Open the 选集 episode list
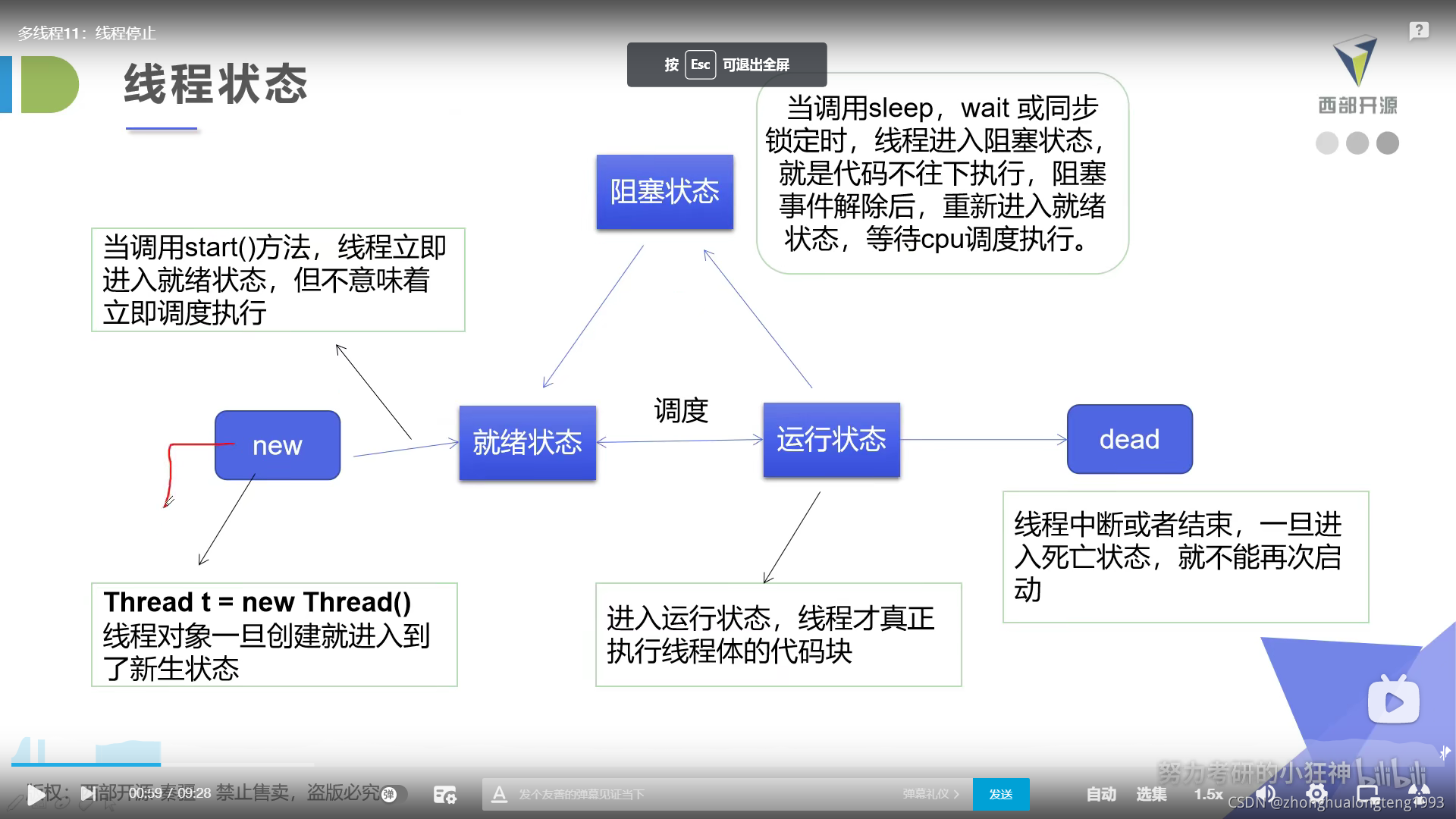Viewport: 1456px width, 819px height. tap(1151, 794)
